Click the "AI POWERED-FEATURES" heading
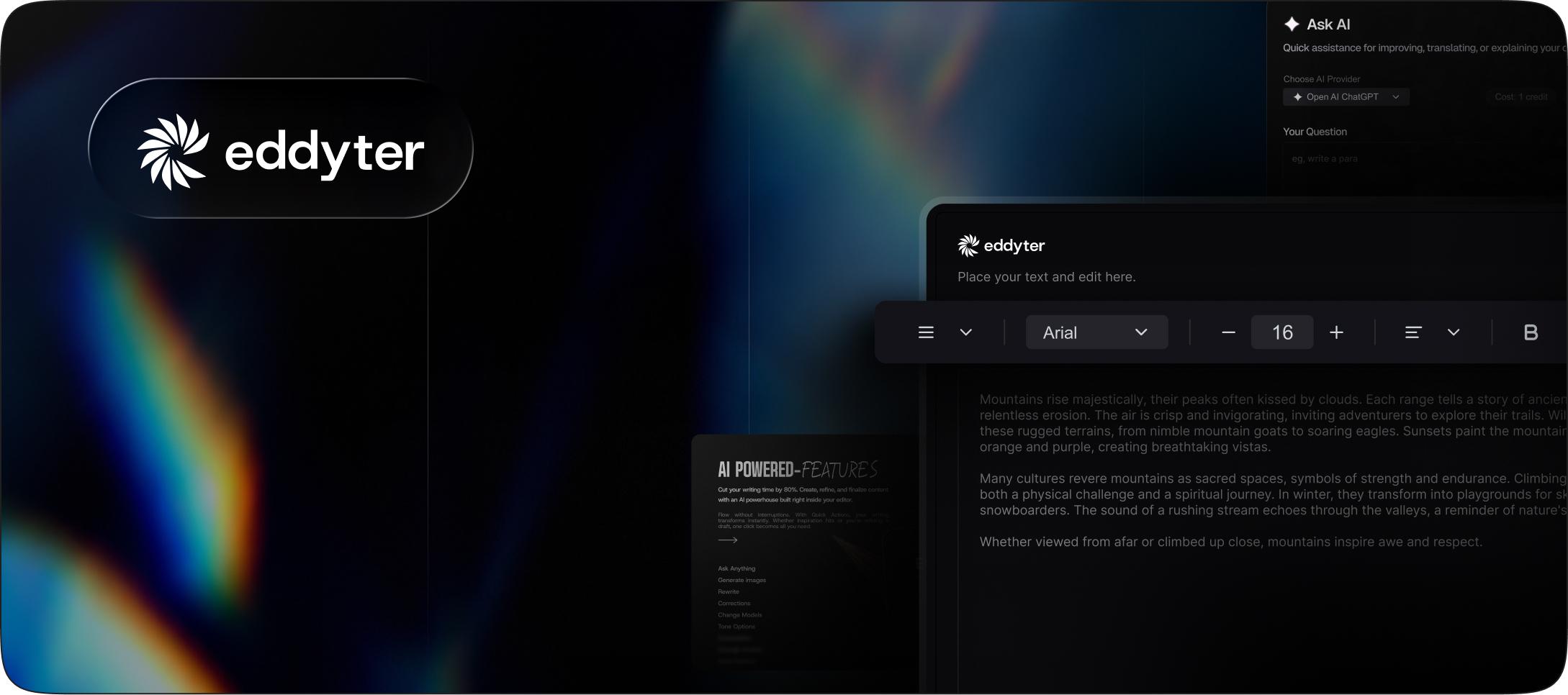Viewport: 1568px width, 695px height. (x=798, y=470)
